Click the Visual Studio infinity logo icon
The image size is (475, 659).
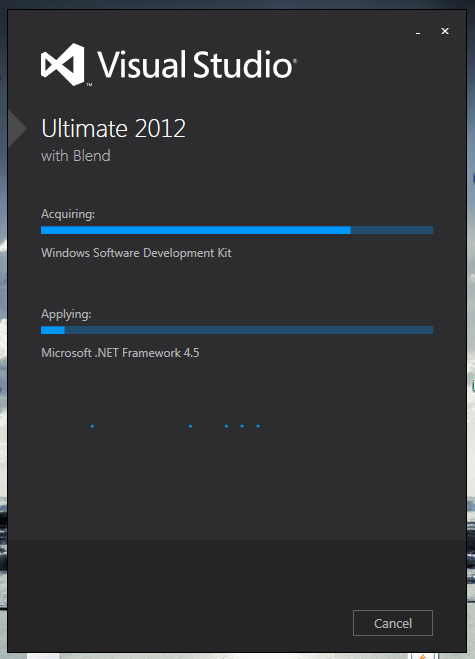[x=63, y=65]
